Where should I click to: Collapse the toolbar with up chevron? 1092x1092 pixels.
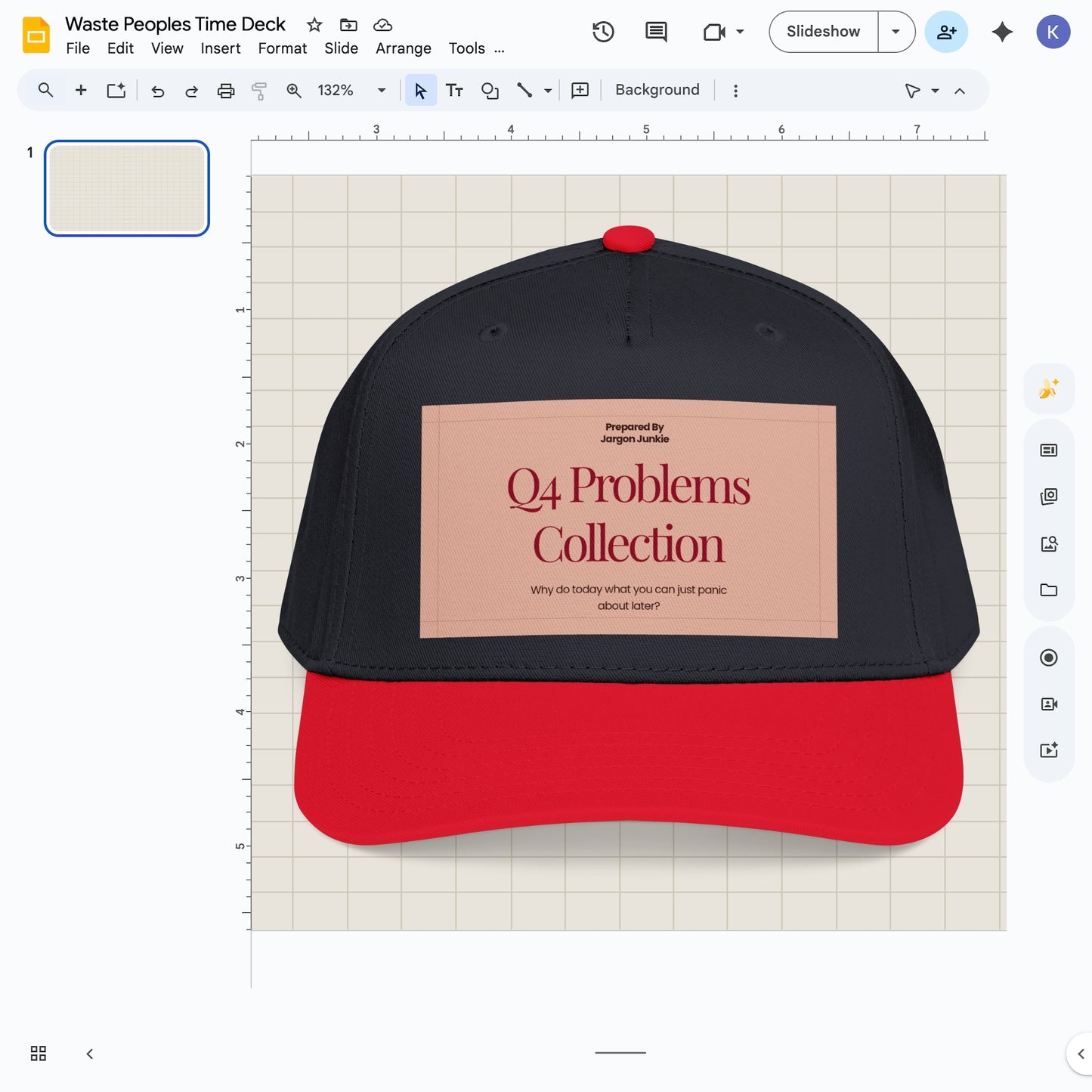(x=960, y=91)
